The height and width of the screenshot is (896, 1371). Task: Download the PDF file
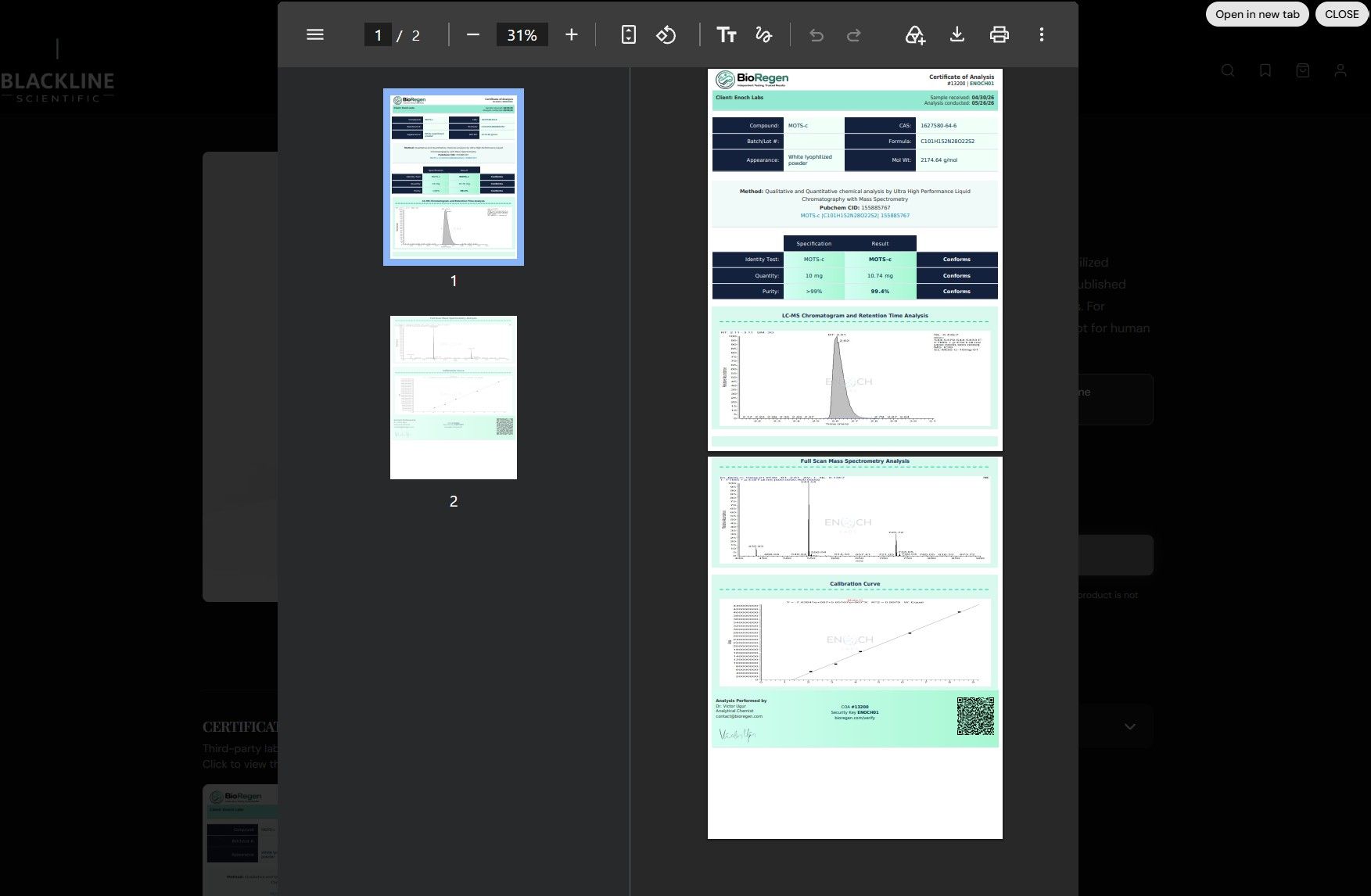(956, 34)
